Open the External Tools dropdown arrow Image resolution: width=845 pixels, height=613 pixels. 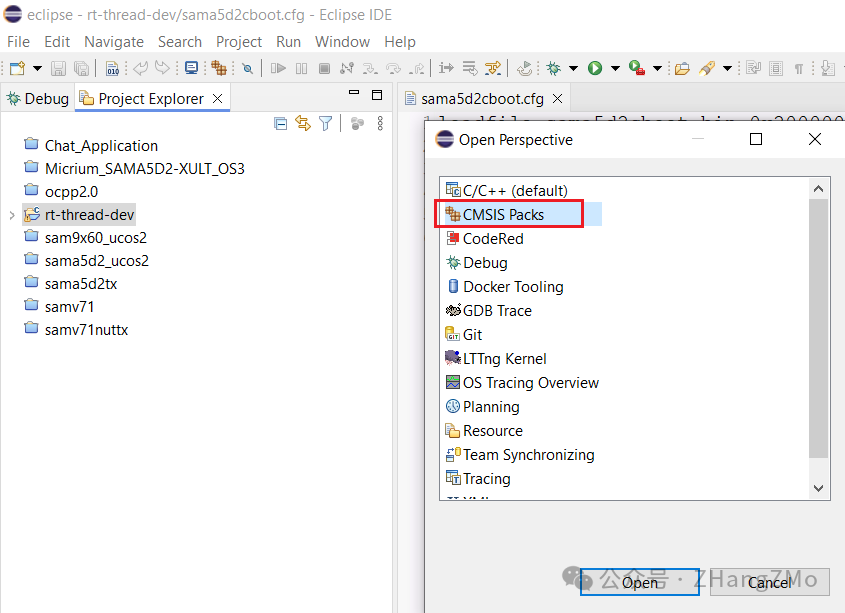657,68
